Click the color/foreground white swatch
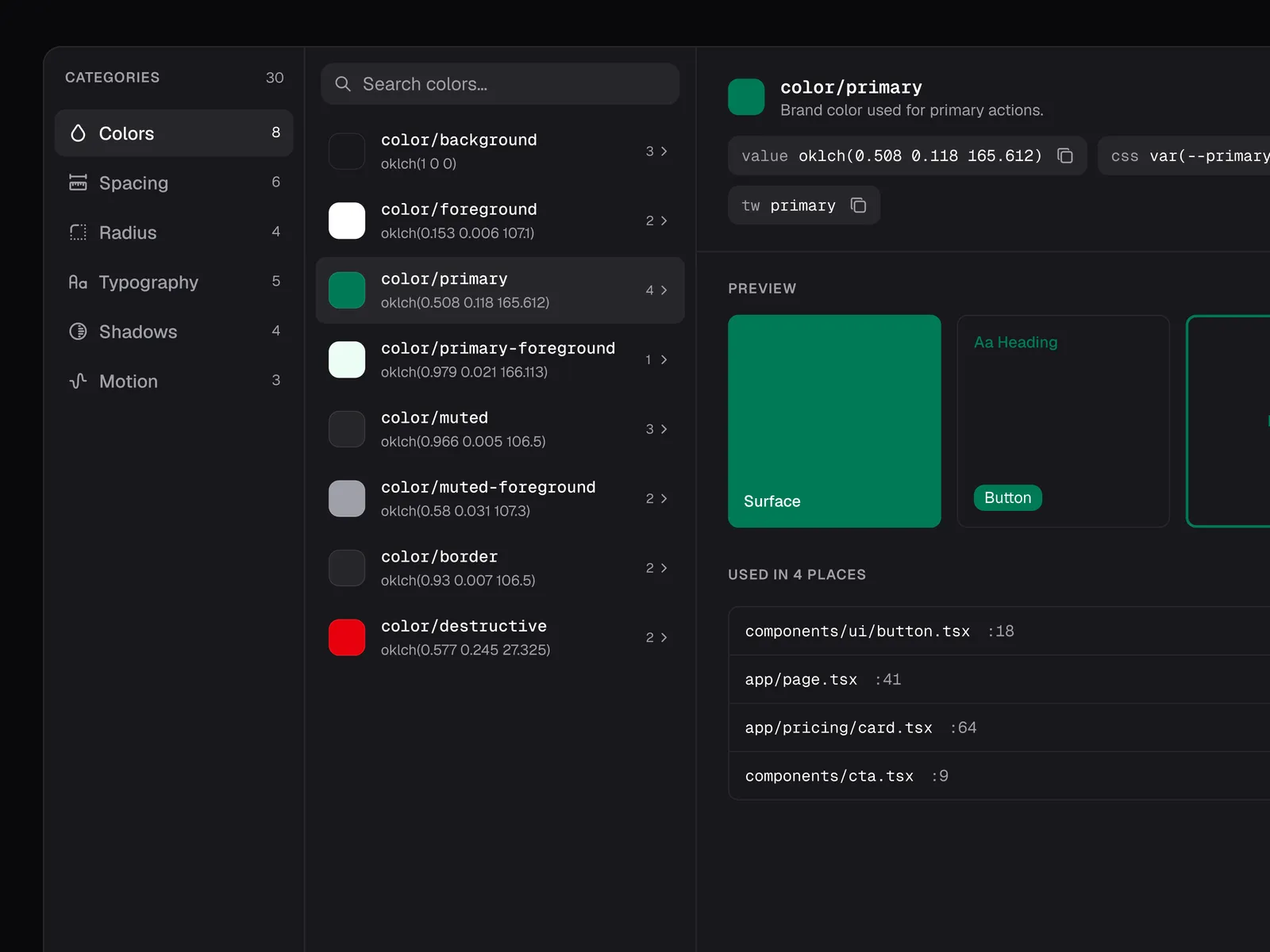The width and height of the screenshot is (1270, 952). click(347, 221)
